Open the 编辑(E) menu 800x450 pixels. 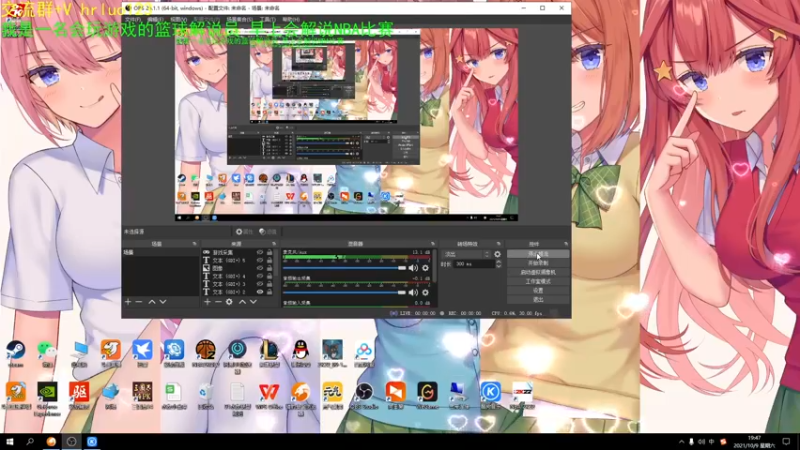pyautogui.click(x=155, y=19)
